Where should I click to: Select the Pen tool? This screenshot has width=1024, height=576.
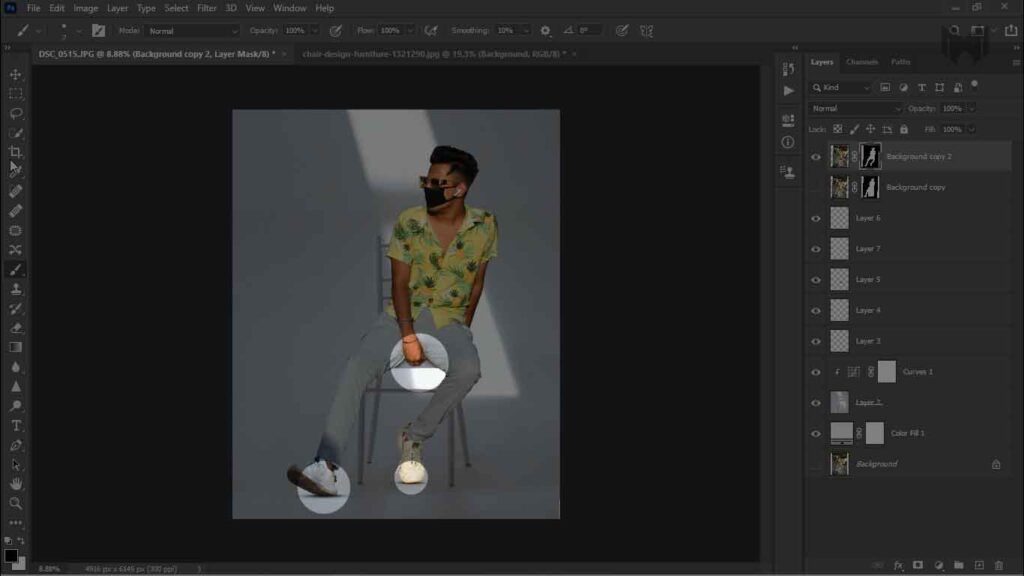pos(16,445)
